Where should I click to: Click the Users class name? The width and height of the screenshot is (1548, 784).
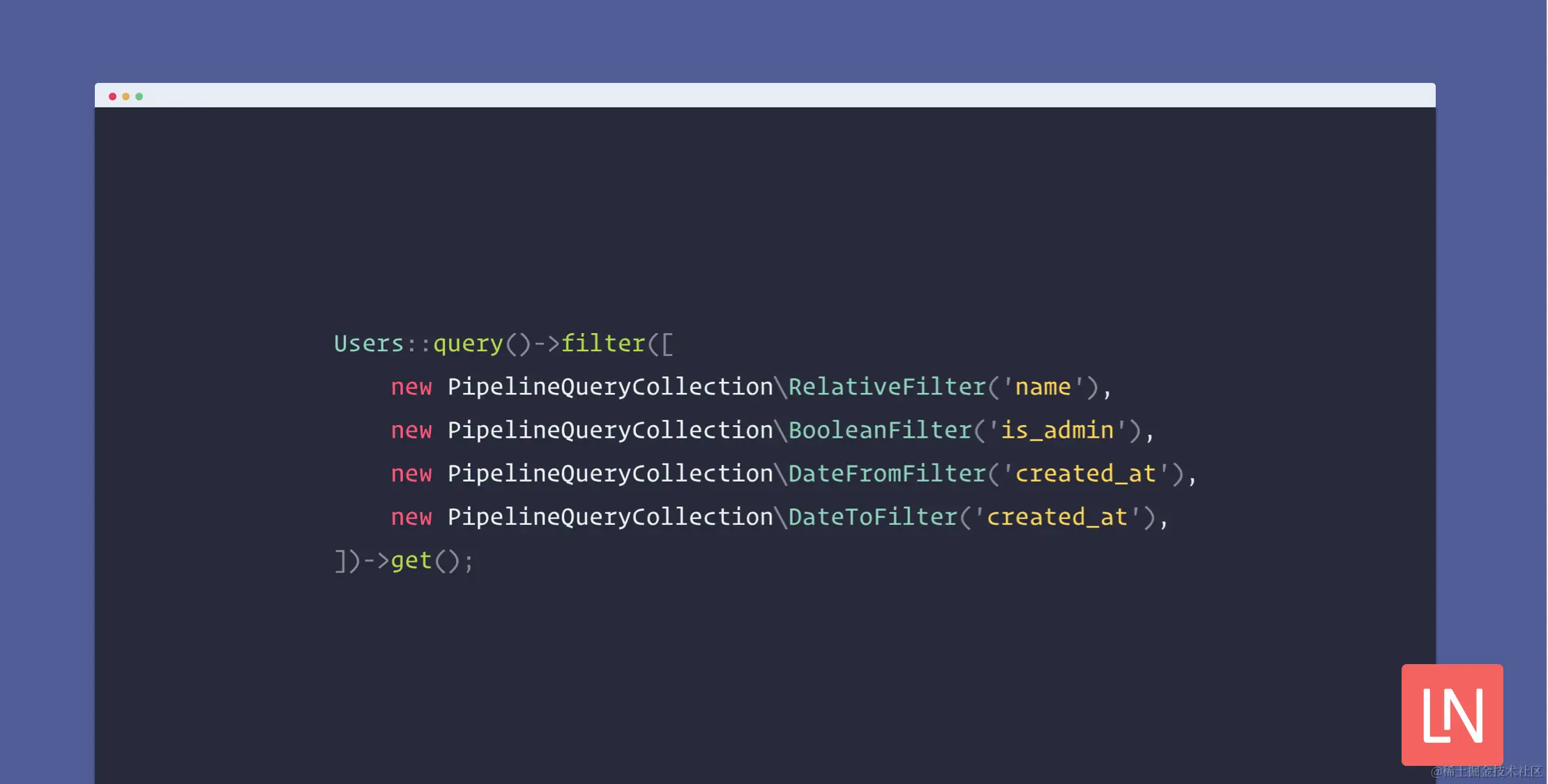click(x=369, y=344)
